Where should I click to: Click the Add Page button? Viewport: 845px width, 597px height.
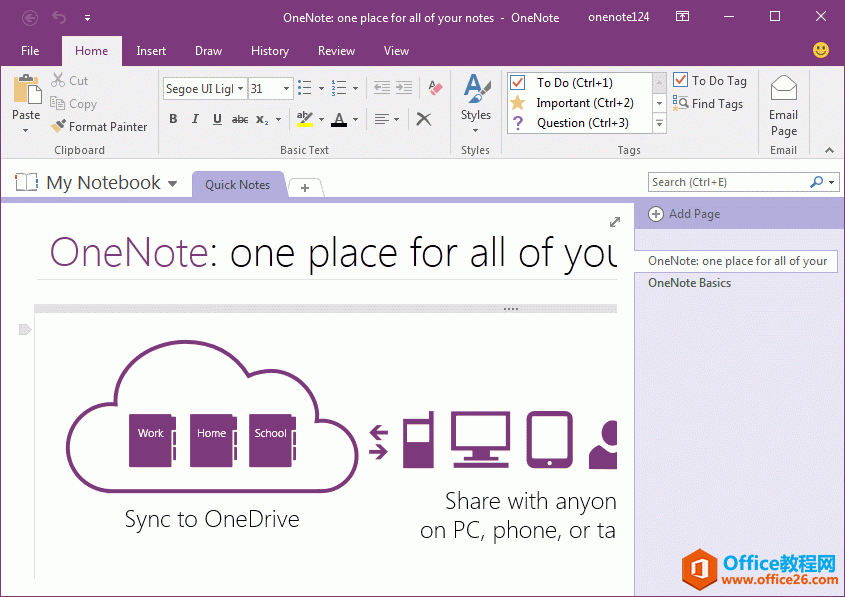[684, 214]
